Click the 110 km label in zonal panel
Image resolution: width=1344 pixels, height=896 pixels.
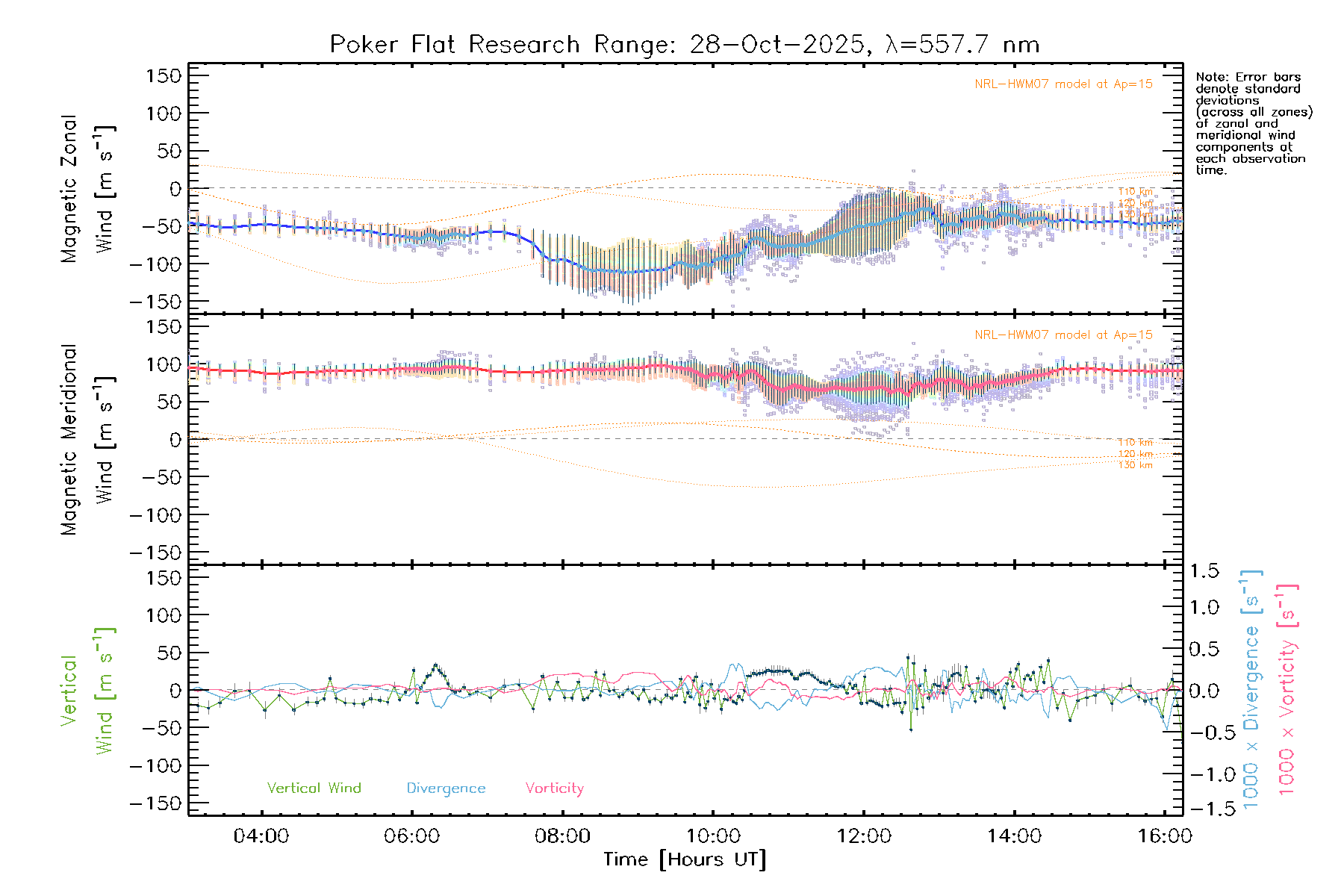1135,192
